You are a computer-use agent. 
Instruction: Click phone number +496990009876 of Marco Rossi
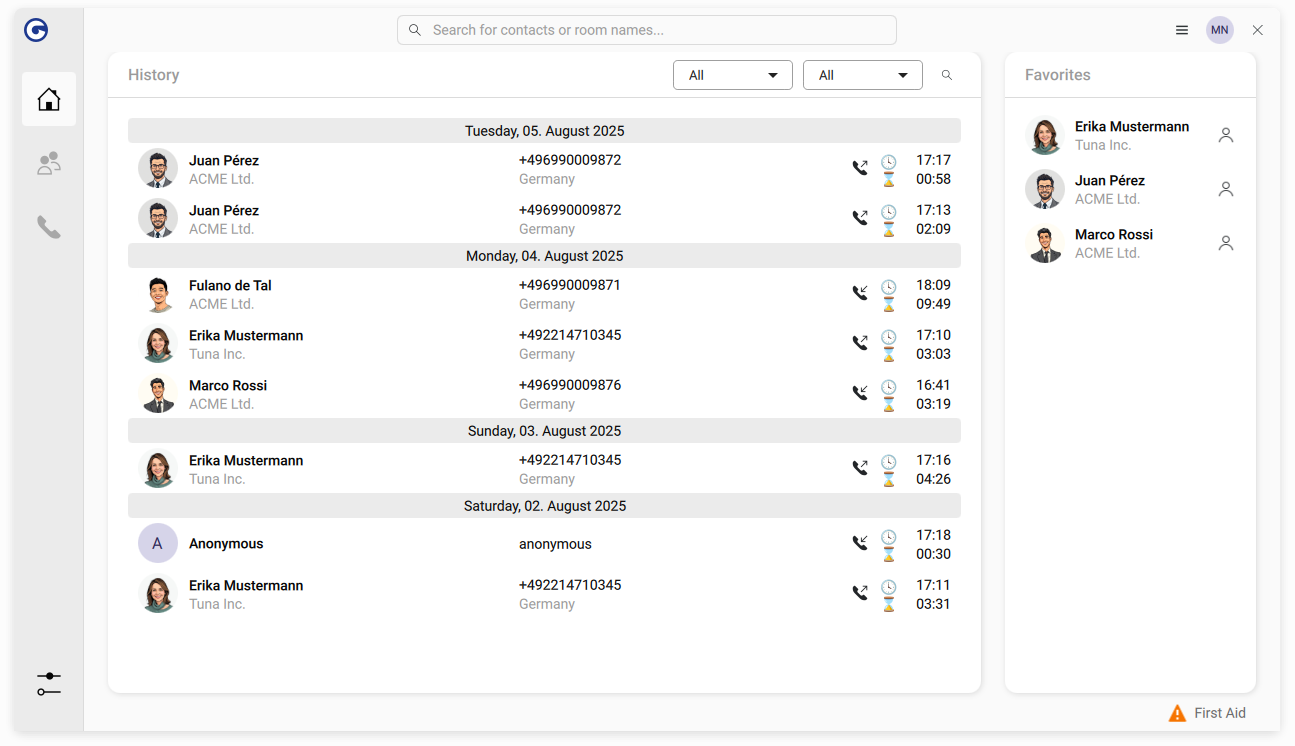pos(569,385)
